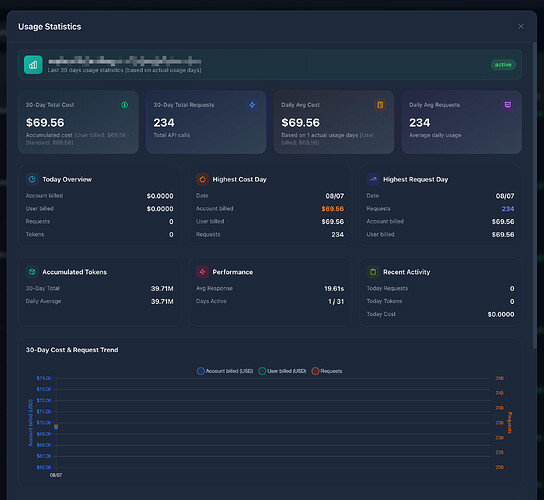Toggle the Account billed (USD) chart legend
This screenshot has width=544, height=500.
pos(225,371)
